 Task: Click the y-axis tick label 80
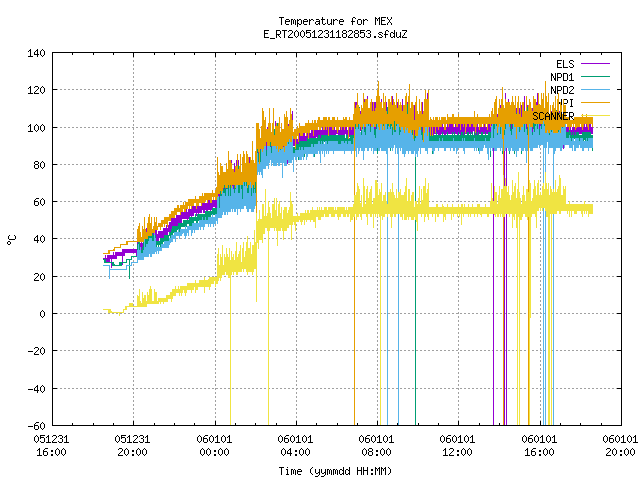click(39, 165)
